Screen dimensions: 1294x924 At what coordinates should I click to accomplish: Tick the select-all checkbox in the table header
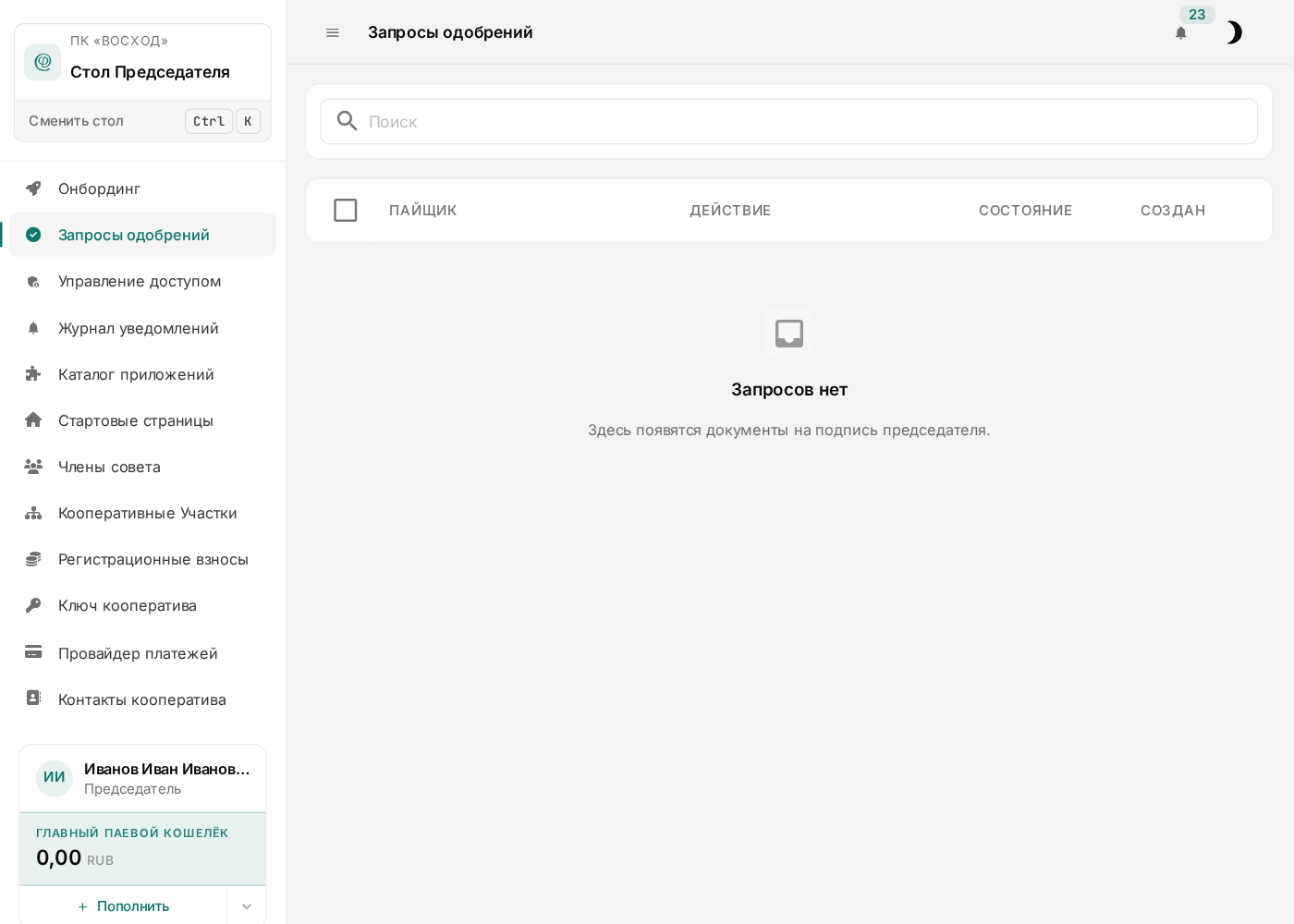346,211
